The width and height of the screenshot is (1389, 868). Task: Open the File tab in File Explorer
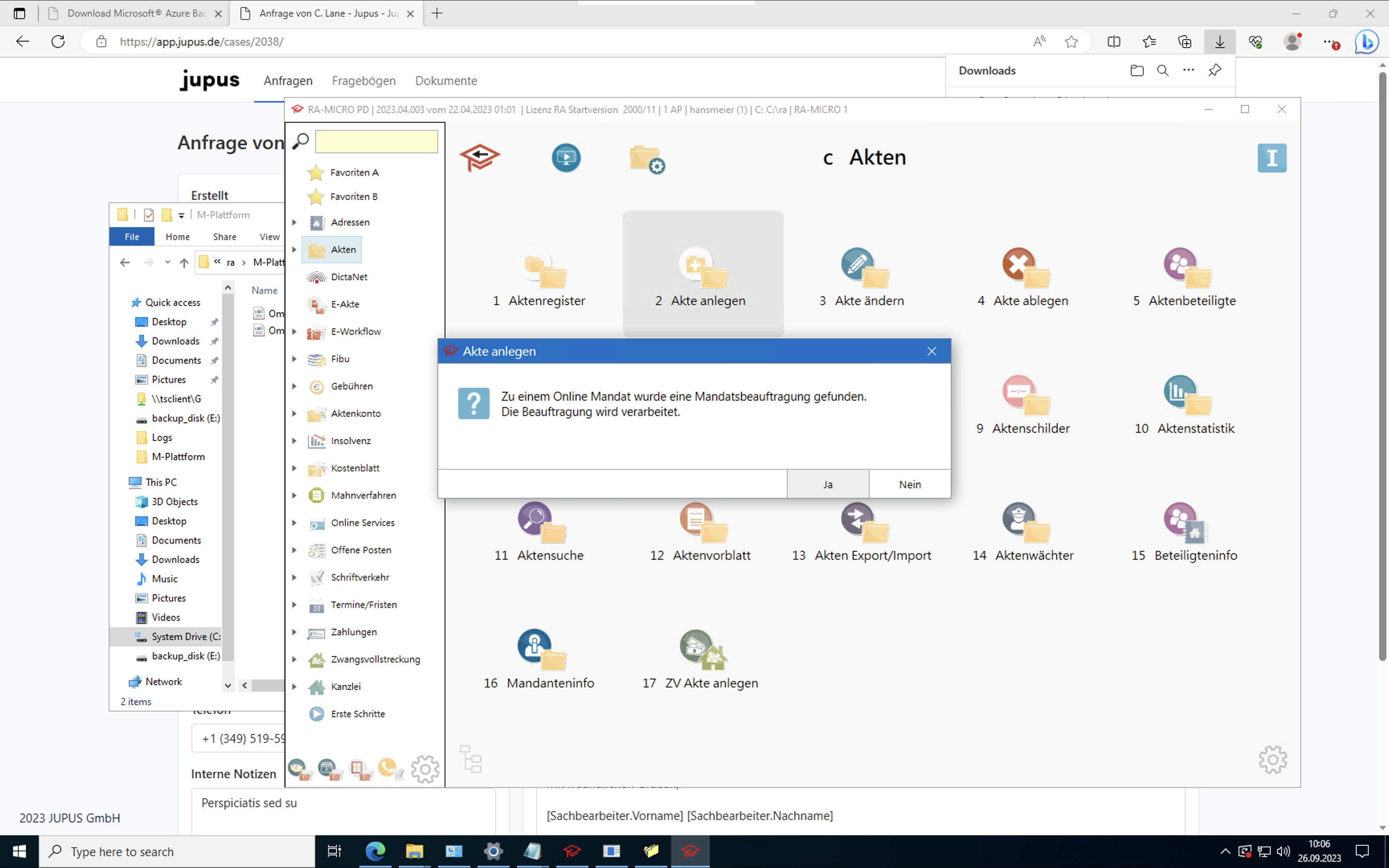coord(132,237)
